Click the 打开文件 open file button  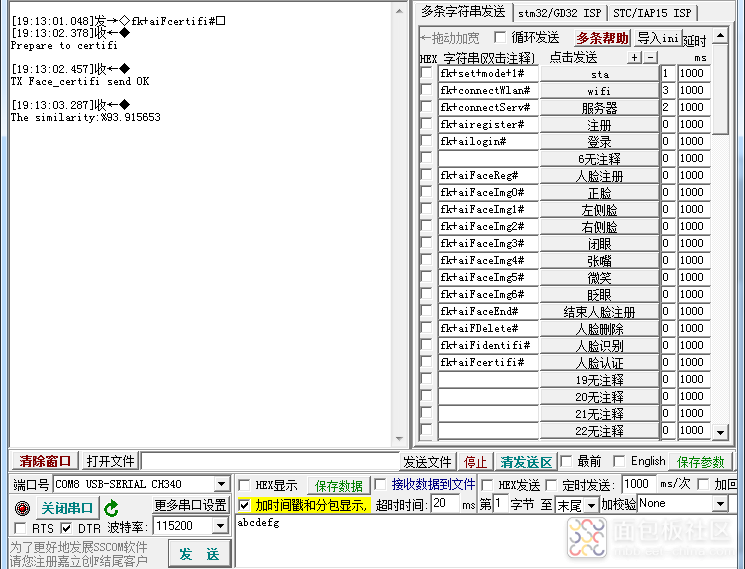pyautogui.click(x=110, y=461)
